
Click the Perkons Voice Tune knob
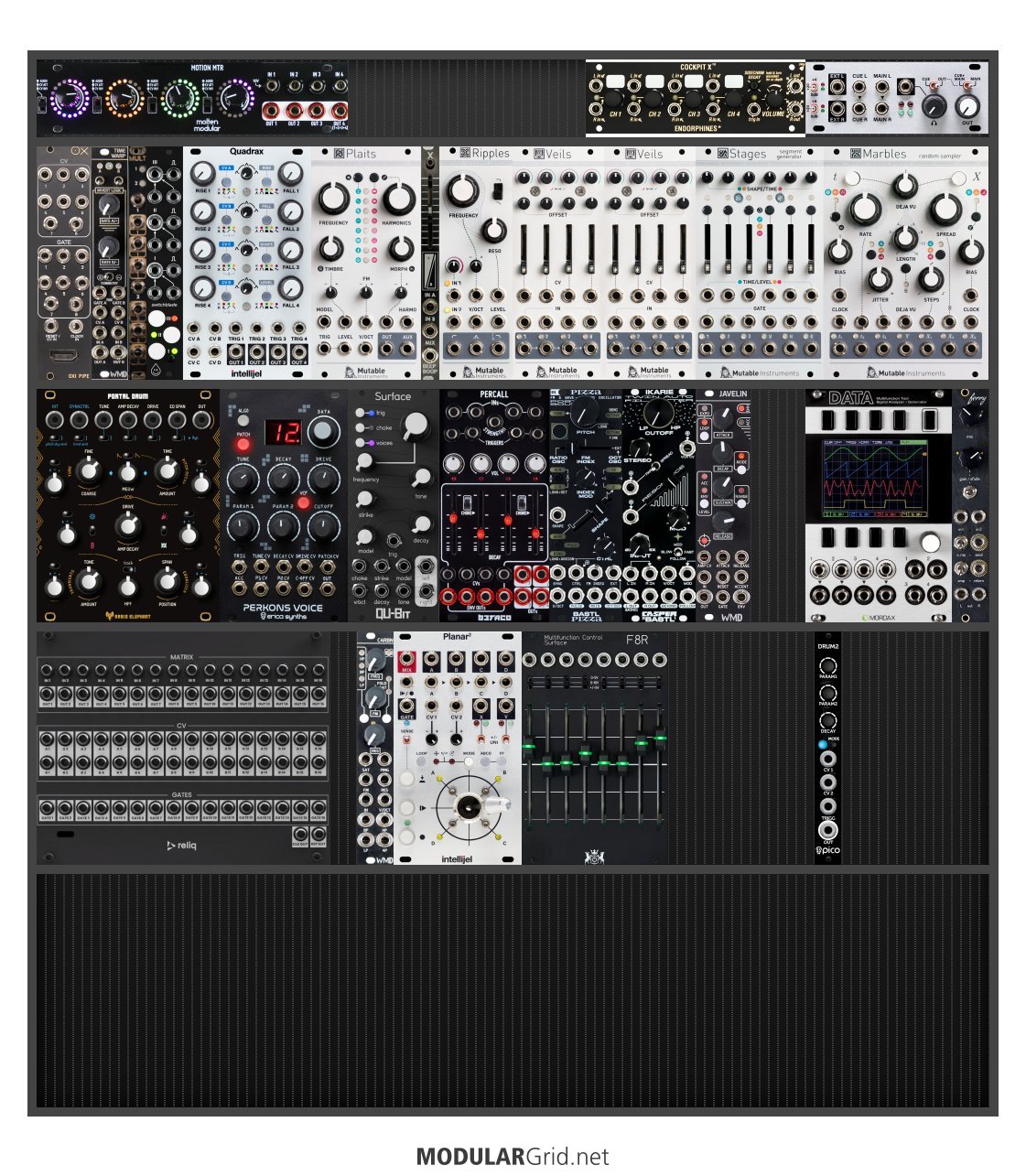pyautogui.click(x=242, y=479)
